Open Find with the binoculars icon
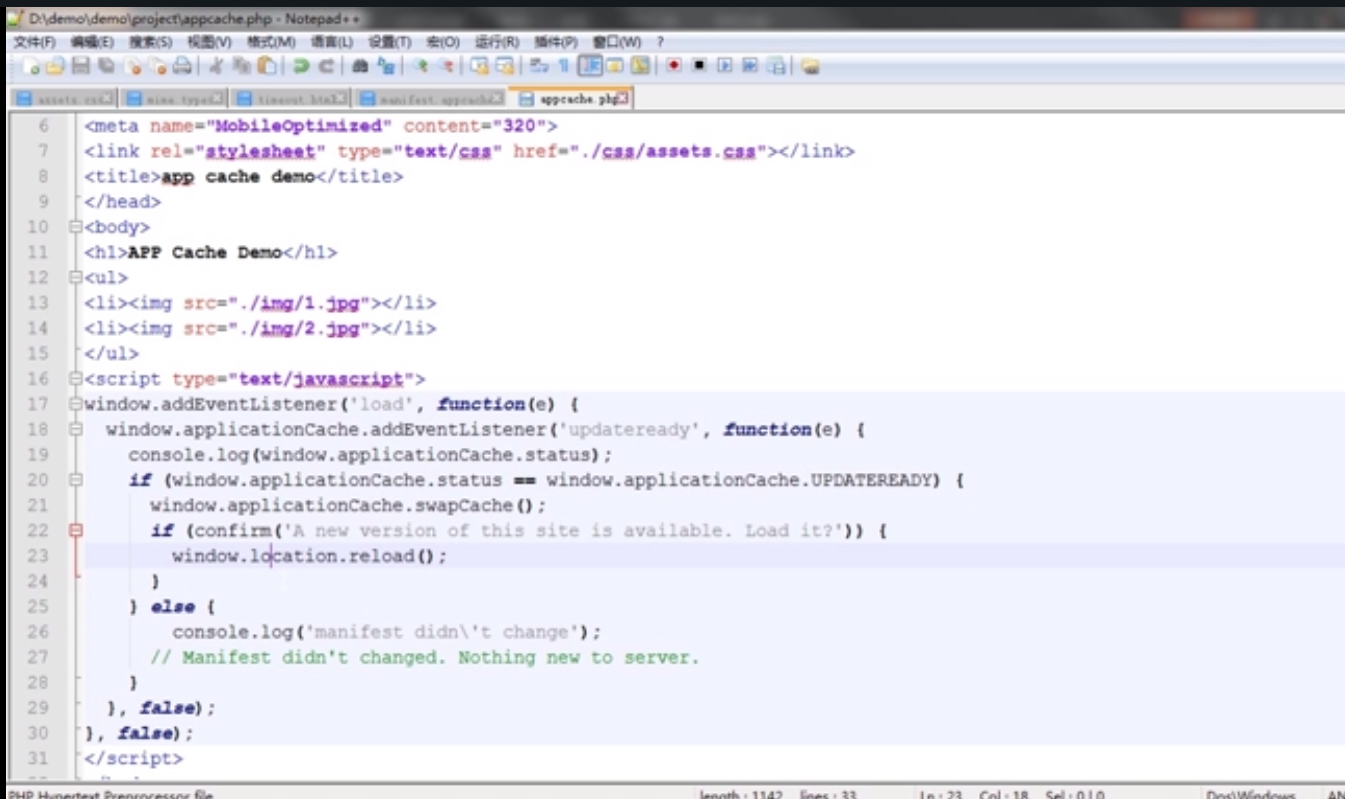This screenshot has width=1345, height=799. point(360,66)
